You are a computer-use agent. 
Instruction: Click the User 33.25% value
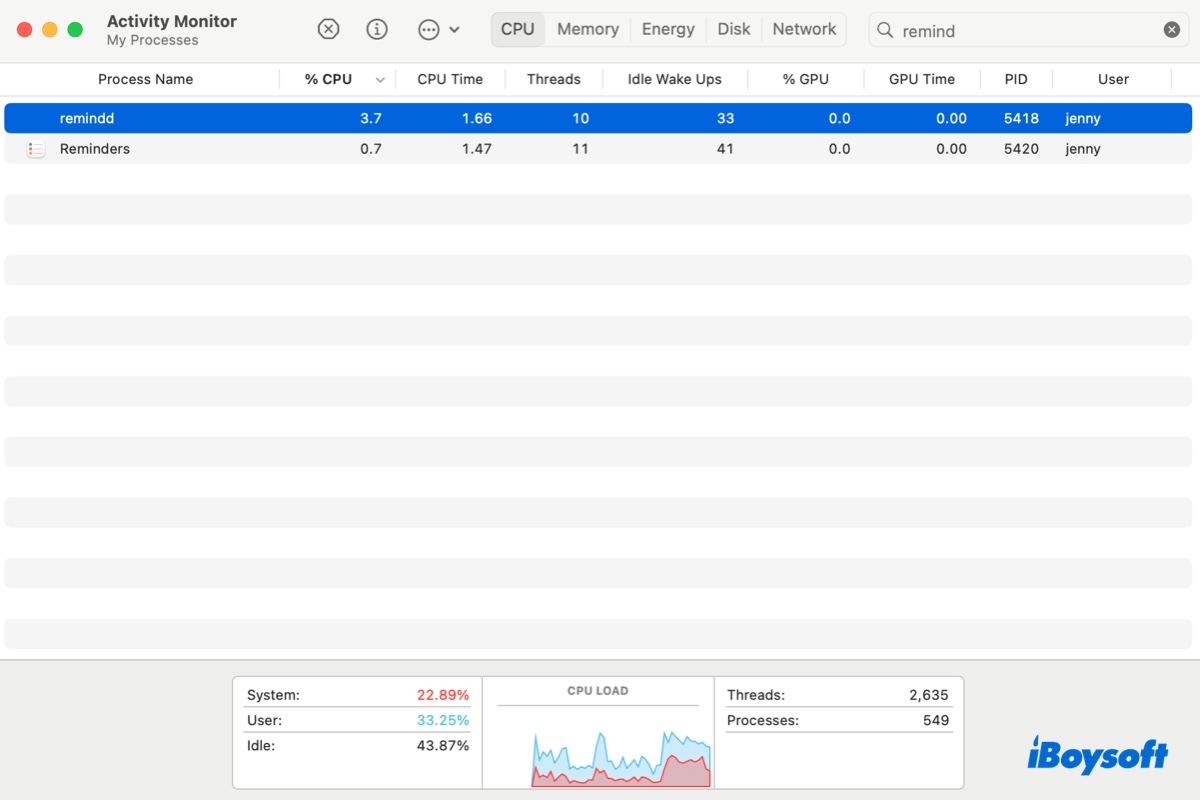click(x=443, y=720)
